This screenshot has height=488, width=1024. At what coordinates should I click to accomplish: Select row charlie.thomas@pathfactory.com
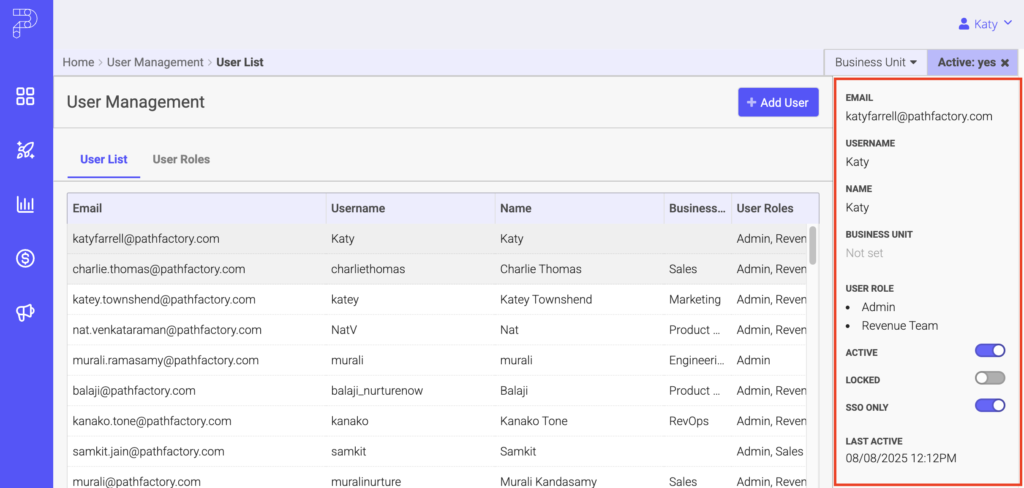coord(438,269)
